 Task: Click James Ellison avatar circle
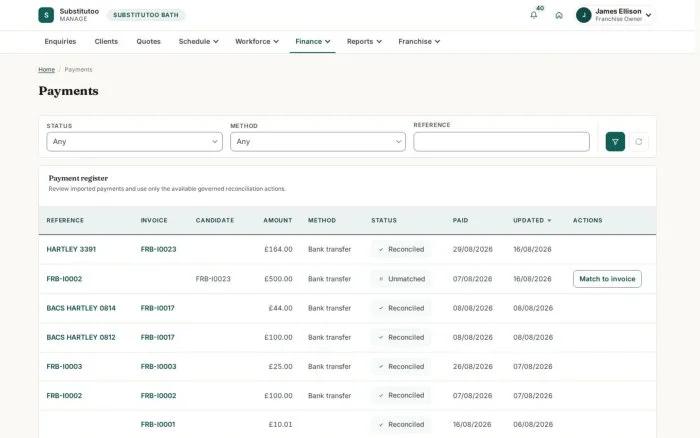point(583,15)
